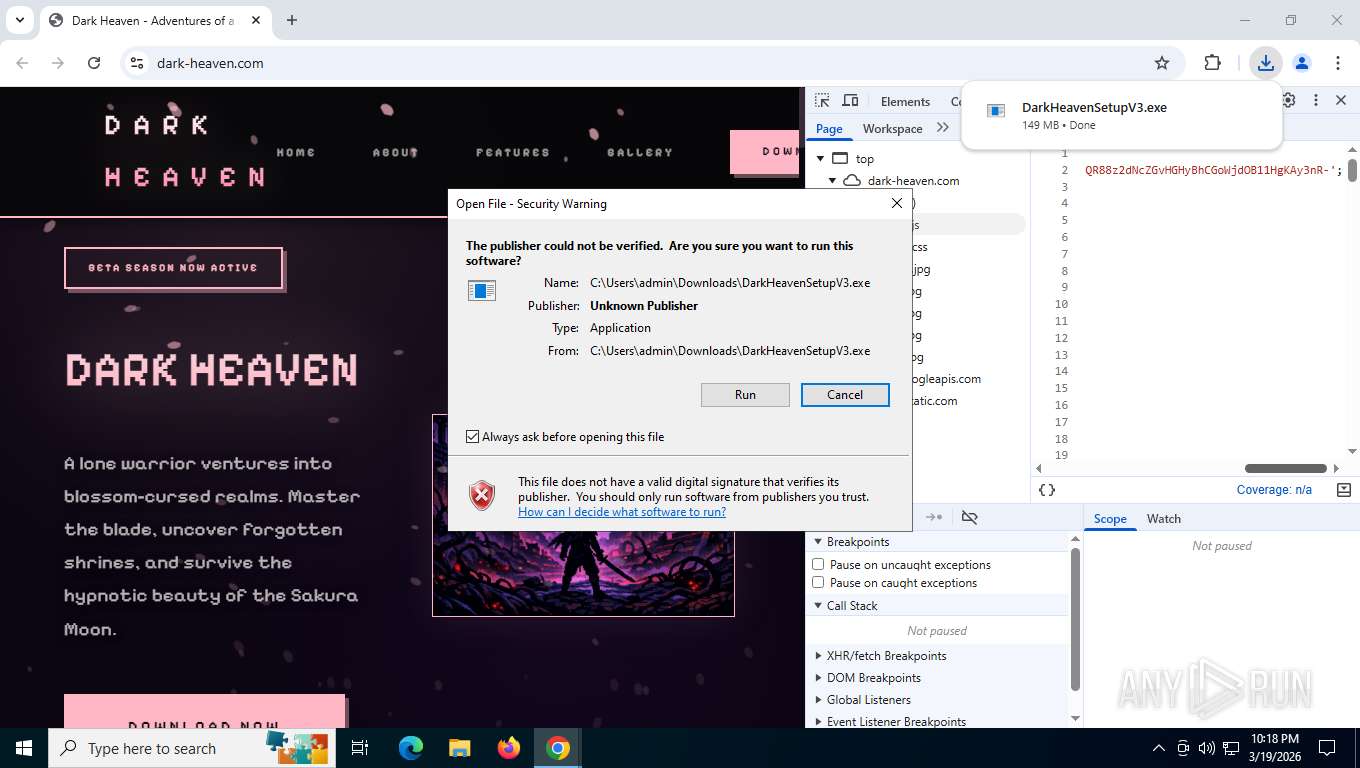The height and width of the screenshot is (768, 1360).
Task: Click the step arrow debugger icon
Action: point(934,517)
